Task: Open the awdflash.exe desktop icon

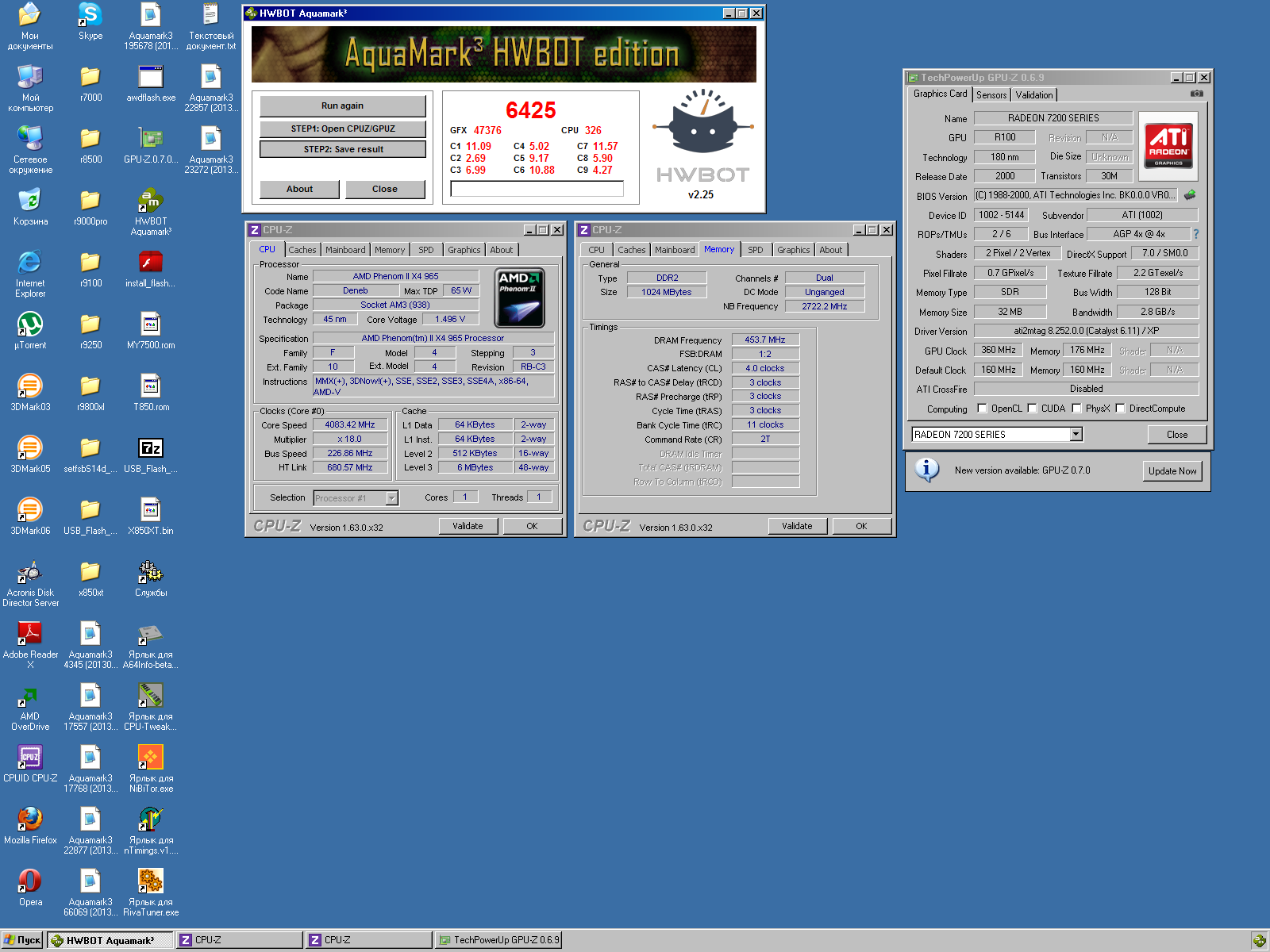Action: pyautogui.click(x=151, y=76)
